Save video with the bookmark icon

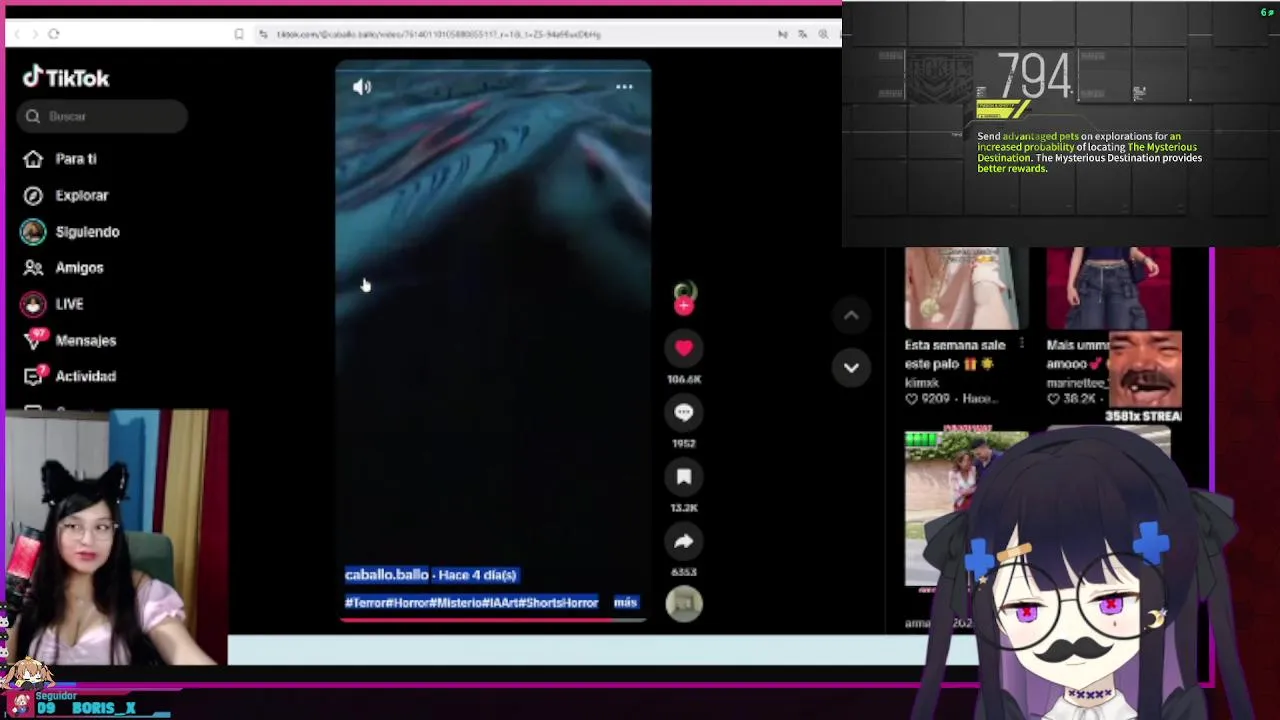(684, 477)
